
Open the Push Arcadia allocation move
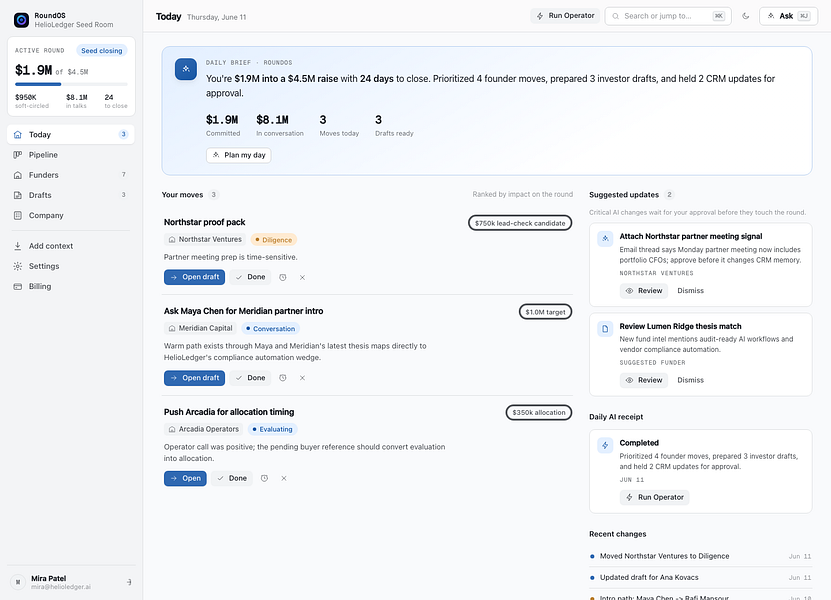point(185,479)
